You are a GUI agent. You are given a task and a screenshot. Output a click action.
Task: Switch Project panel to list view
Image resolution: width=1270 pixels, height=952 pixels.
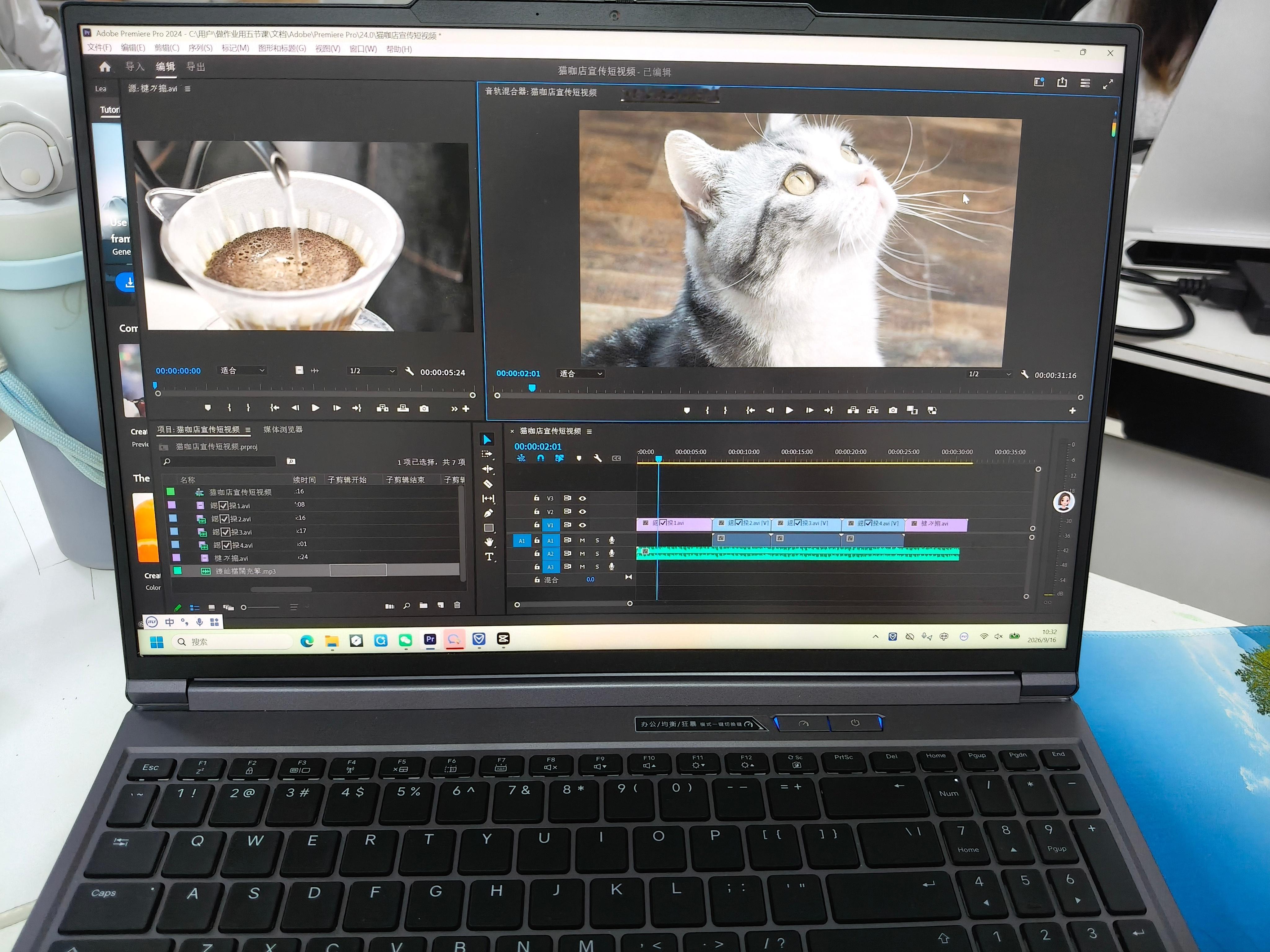point(195,608)
